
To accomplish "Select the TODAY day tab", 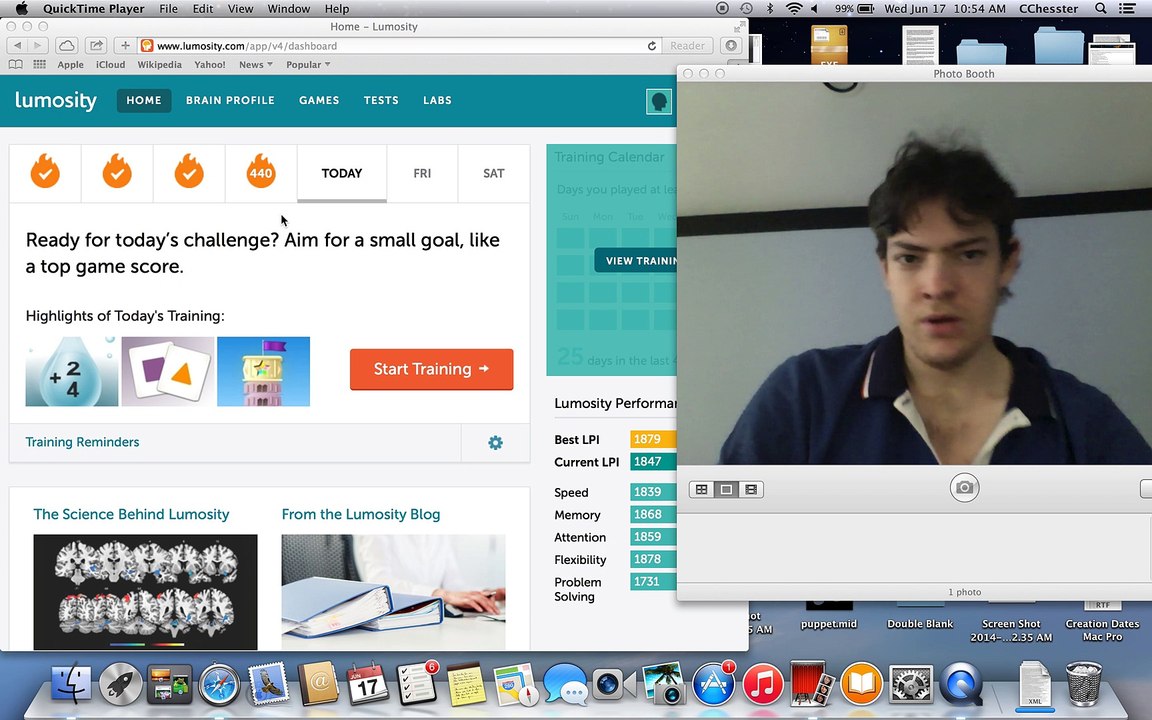I will pos(342,173).
